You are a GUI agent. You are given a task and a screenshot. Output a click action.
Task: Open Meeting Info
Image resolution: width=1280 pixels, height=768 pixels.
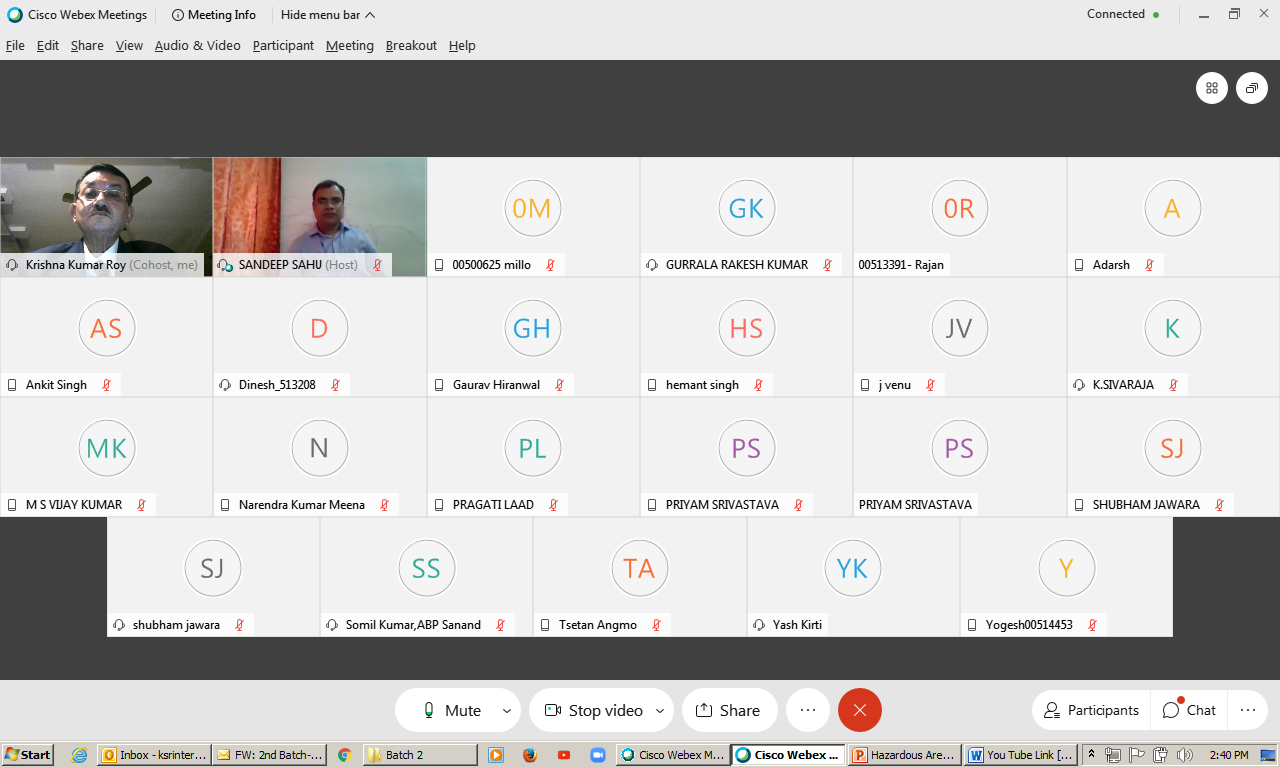coord(214,15)
